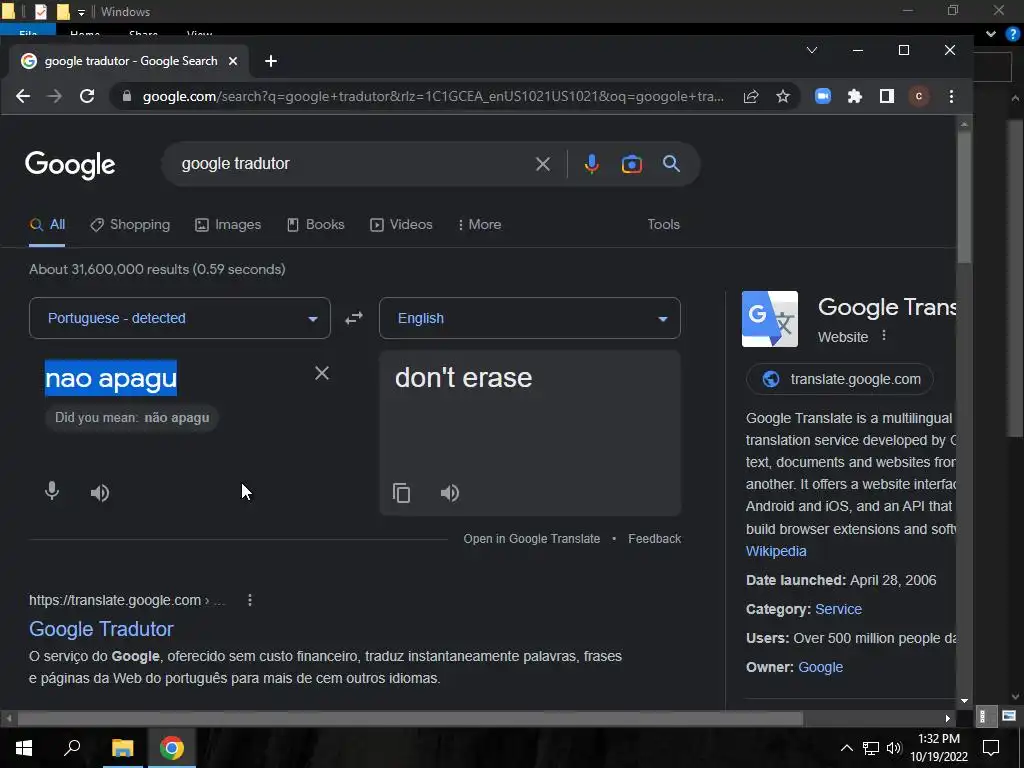Open File Explorer from the taskbar
Screen dimensions: 1024x768
click(122, 748)
